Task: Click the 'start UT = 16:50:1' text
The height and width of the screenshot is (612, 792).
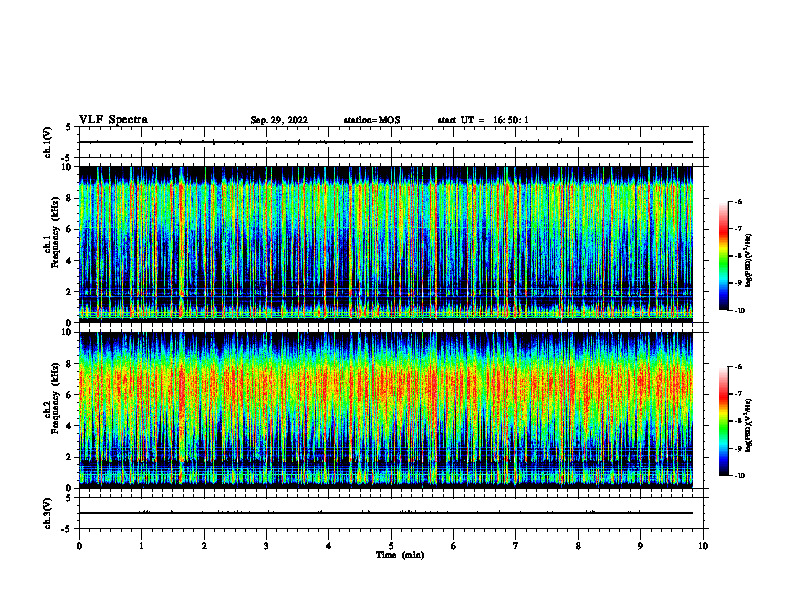Action: 483,120
